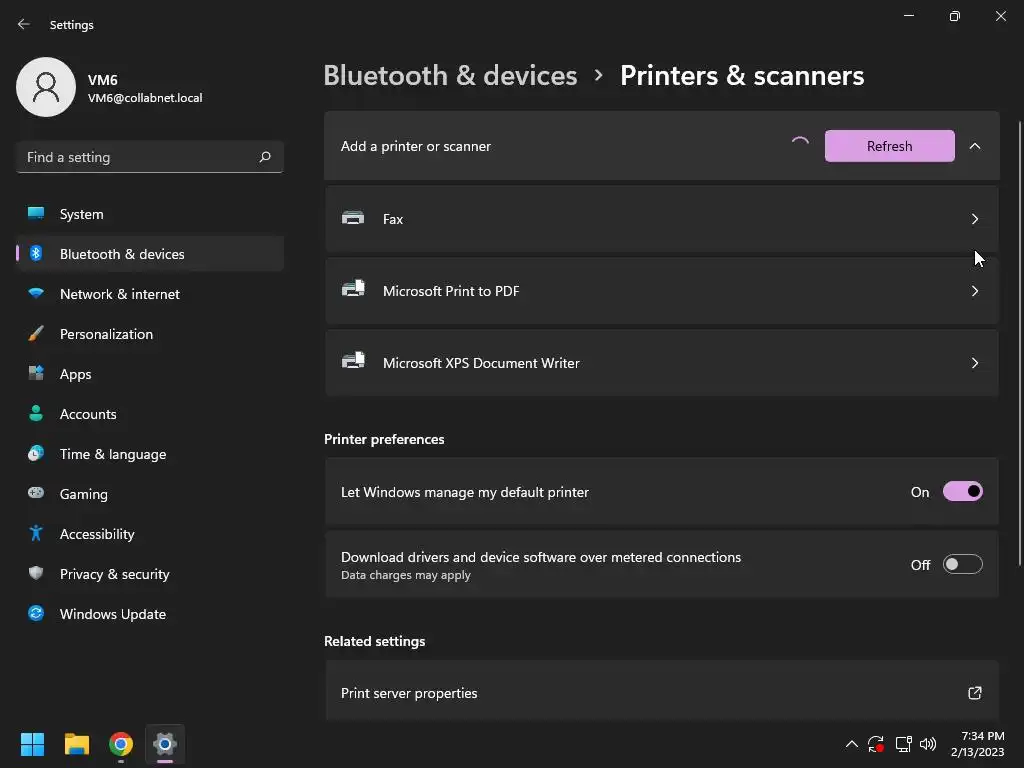
Task: Click the Microsoft Print to PDF icon
Action: [x=353, y=290]
